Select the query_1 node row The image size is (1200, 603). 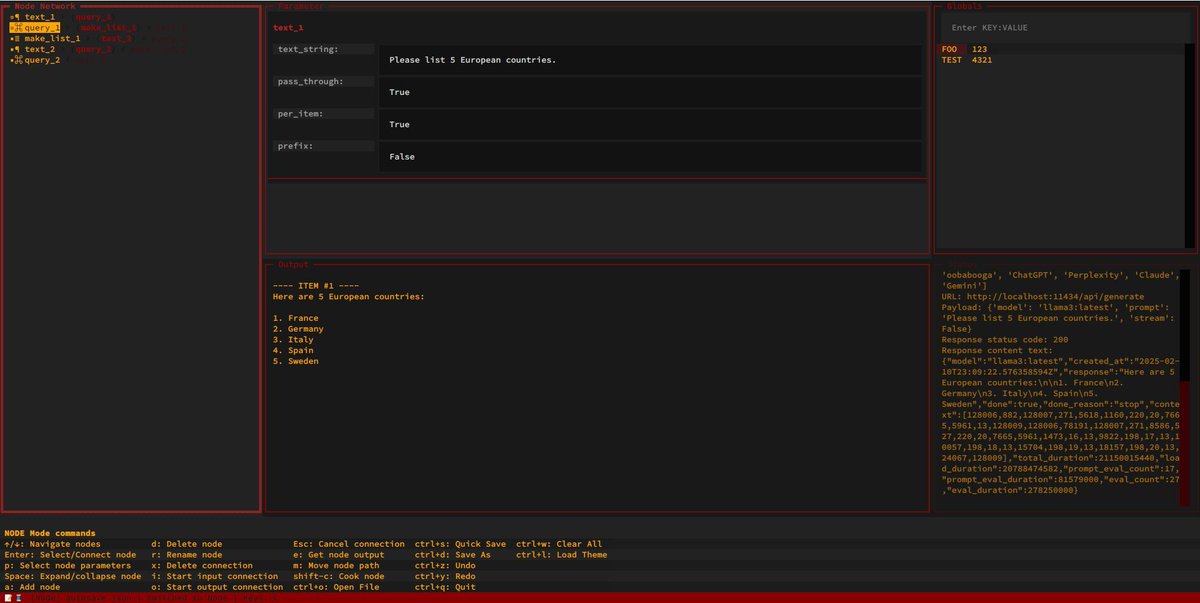coord(35,28)
